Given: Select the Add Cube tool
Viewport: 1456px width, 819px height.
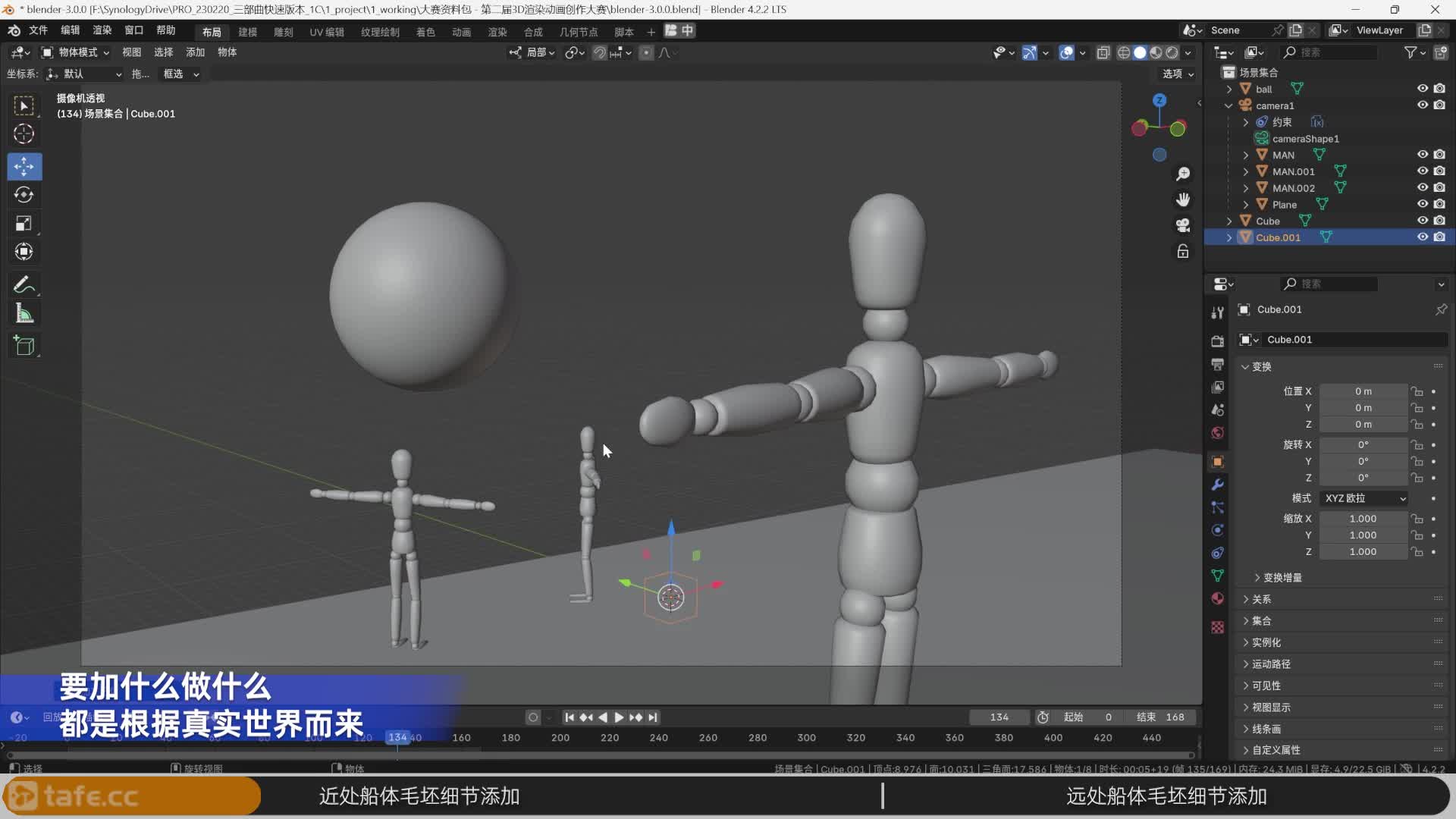Looking at the screenshot, I should click(x=24, y=346).
